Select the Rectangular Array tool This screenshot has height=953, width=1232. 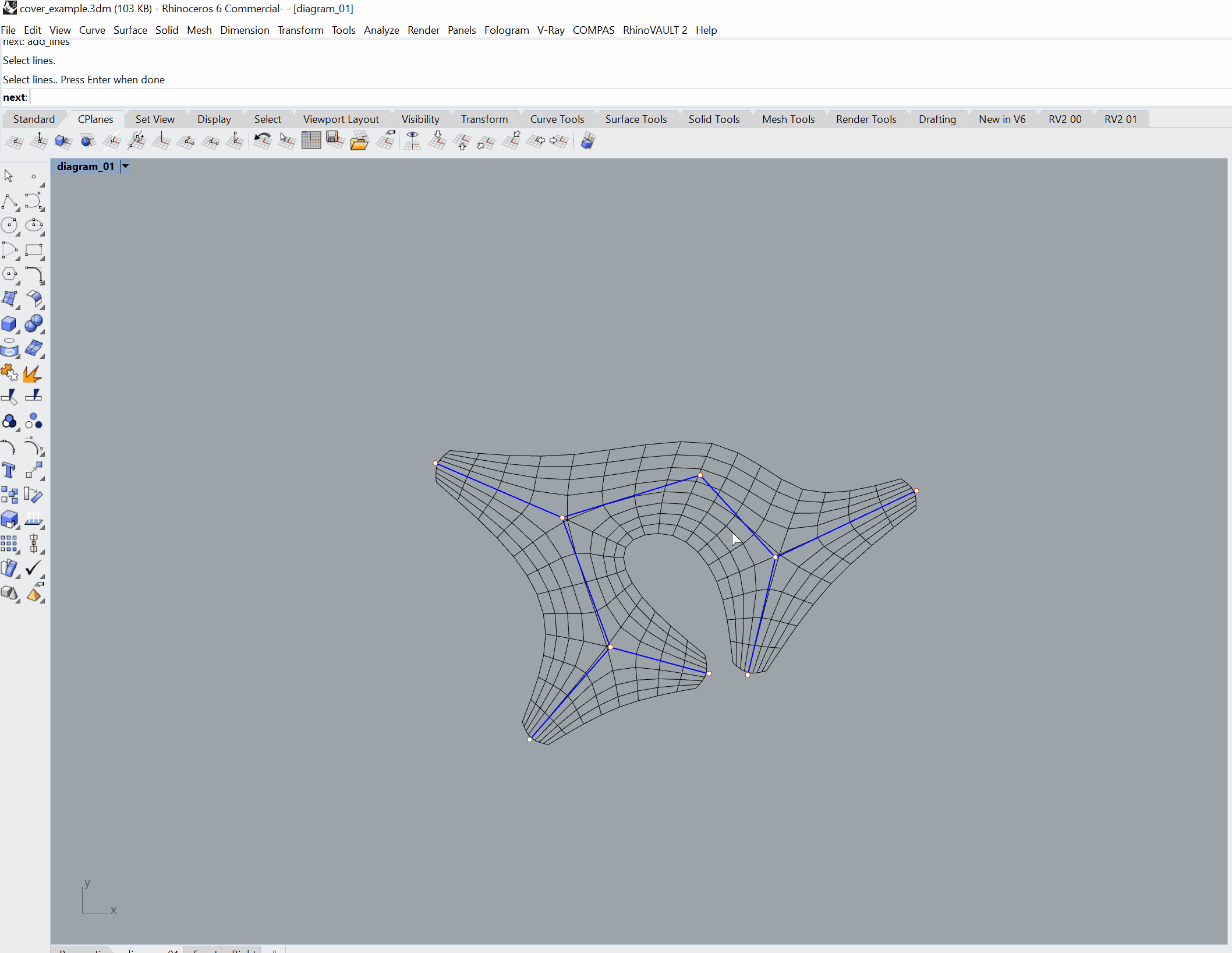9,543
